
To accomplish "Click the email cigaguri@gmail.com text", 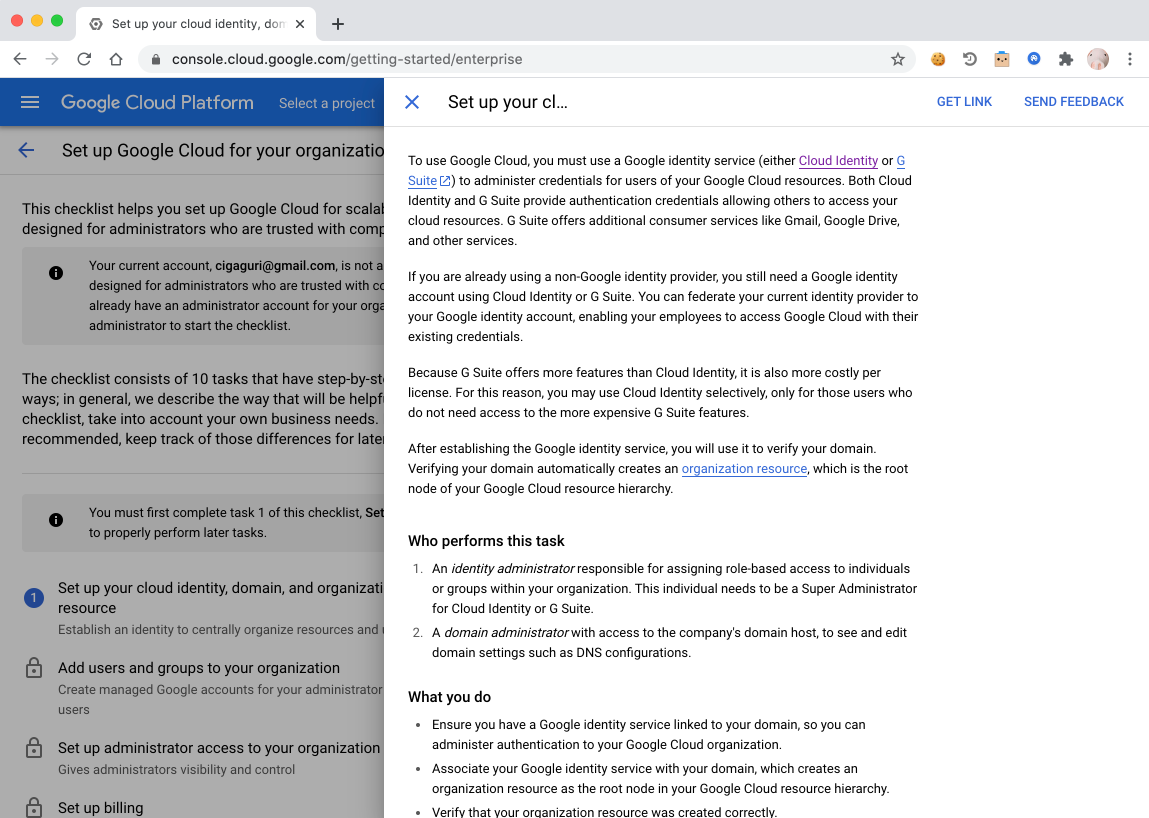I will click(x=275, y=265).
